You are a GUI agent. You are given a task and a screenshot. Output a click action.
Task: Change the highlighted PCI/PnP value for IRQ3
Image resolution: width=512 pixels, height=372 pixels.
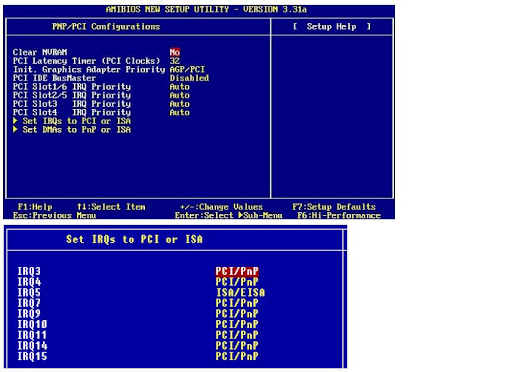tap(237, 271)
